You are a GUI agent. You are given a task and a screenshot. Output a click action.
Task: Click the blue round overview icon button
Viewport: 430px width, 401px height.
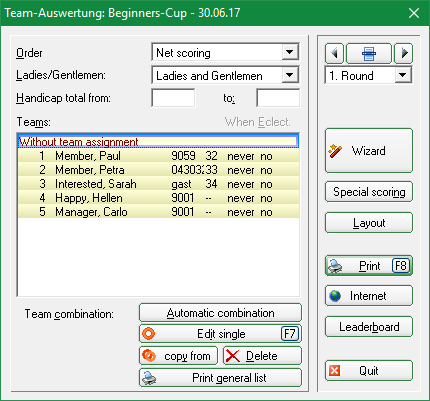tap(369, 53)
